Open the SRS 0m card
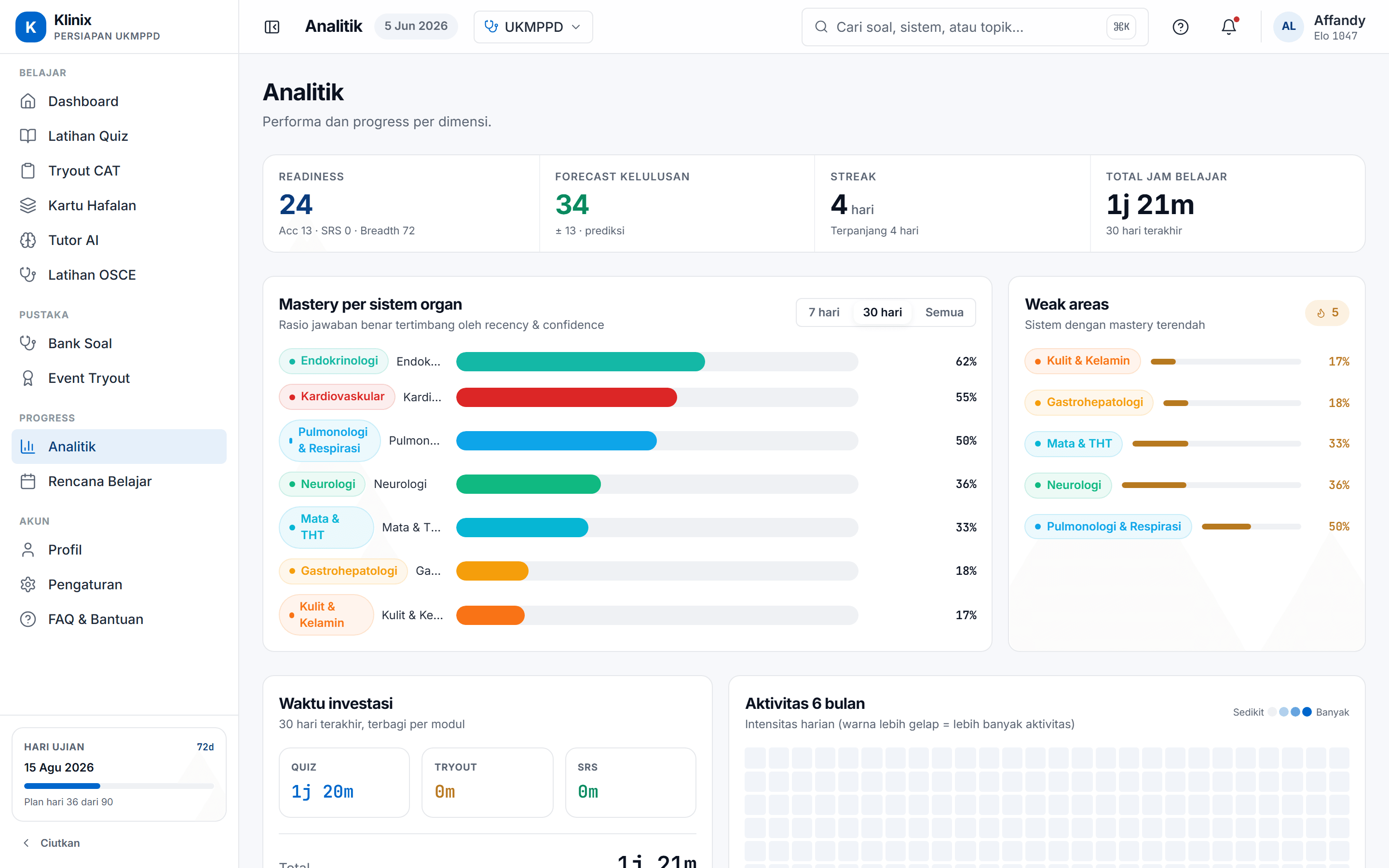Viewport: 1389px width, 868px height. click(x=630, y=783)
